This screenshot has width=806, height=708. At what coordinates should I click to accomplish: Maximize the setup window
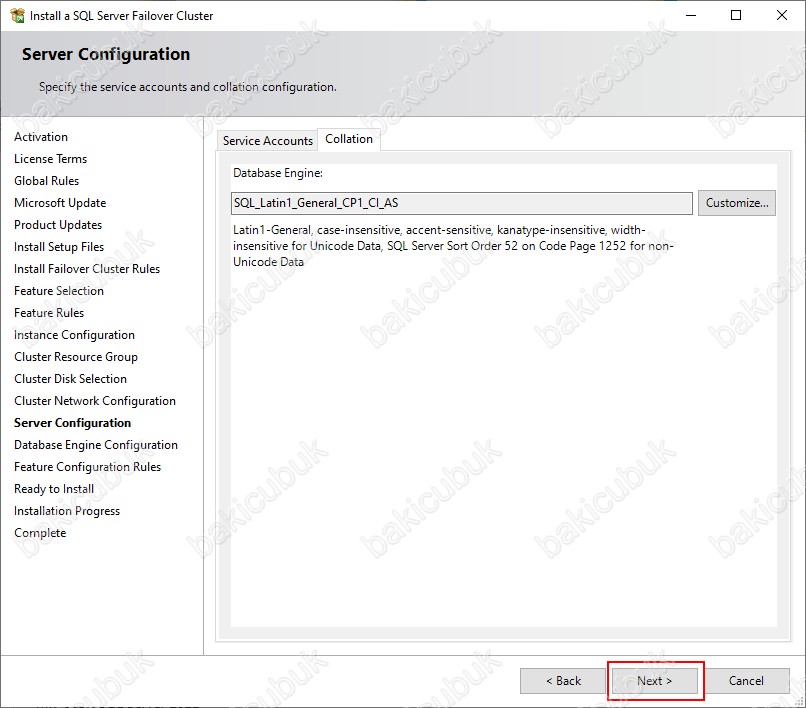(736, 15)
